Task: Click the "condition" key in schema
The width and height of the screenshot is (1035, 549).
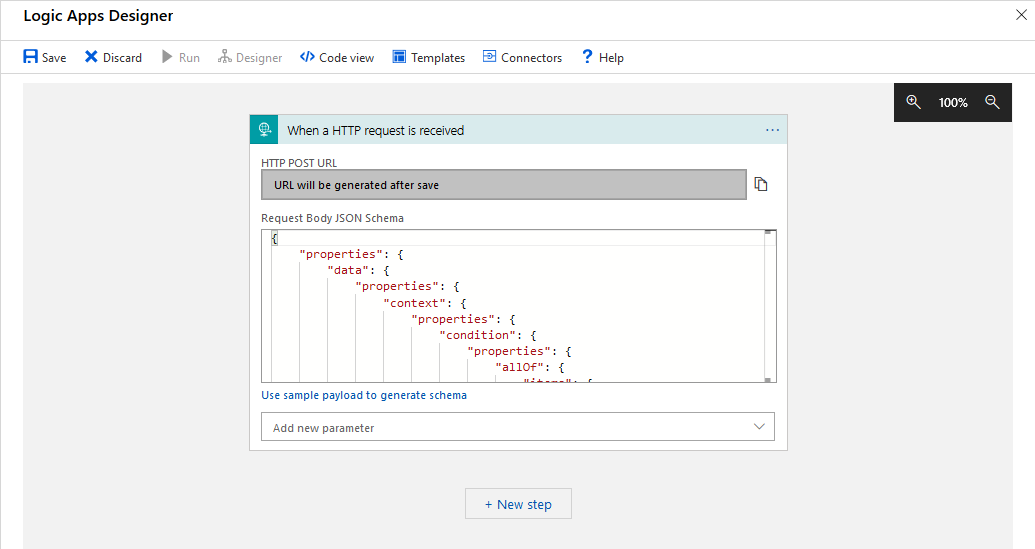Action: (x=477, y=335)
